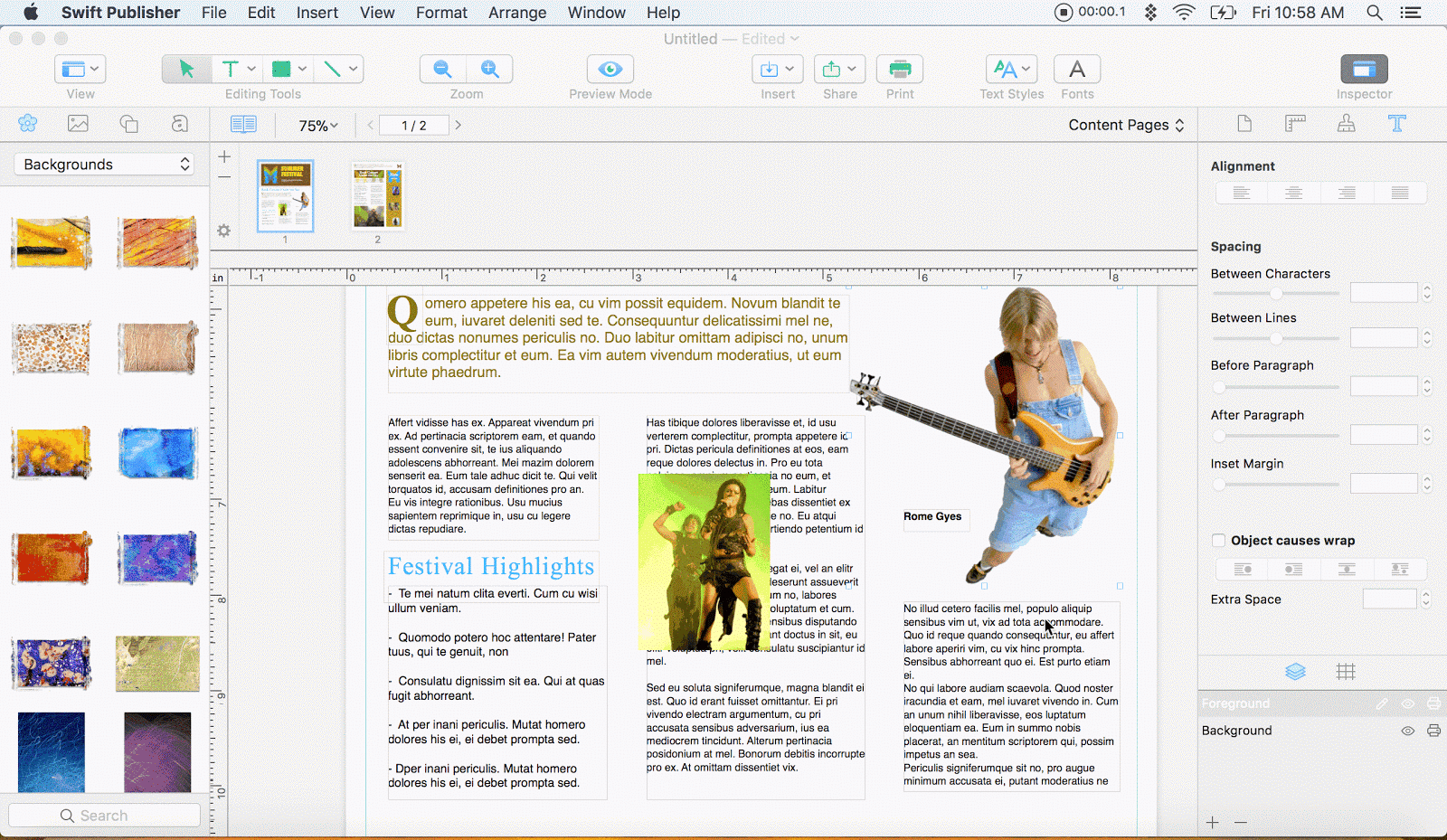This screenshot has height=840, width=1447.
Task: Select the Text box tool
Action: (230, 69)
